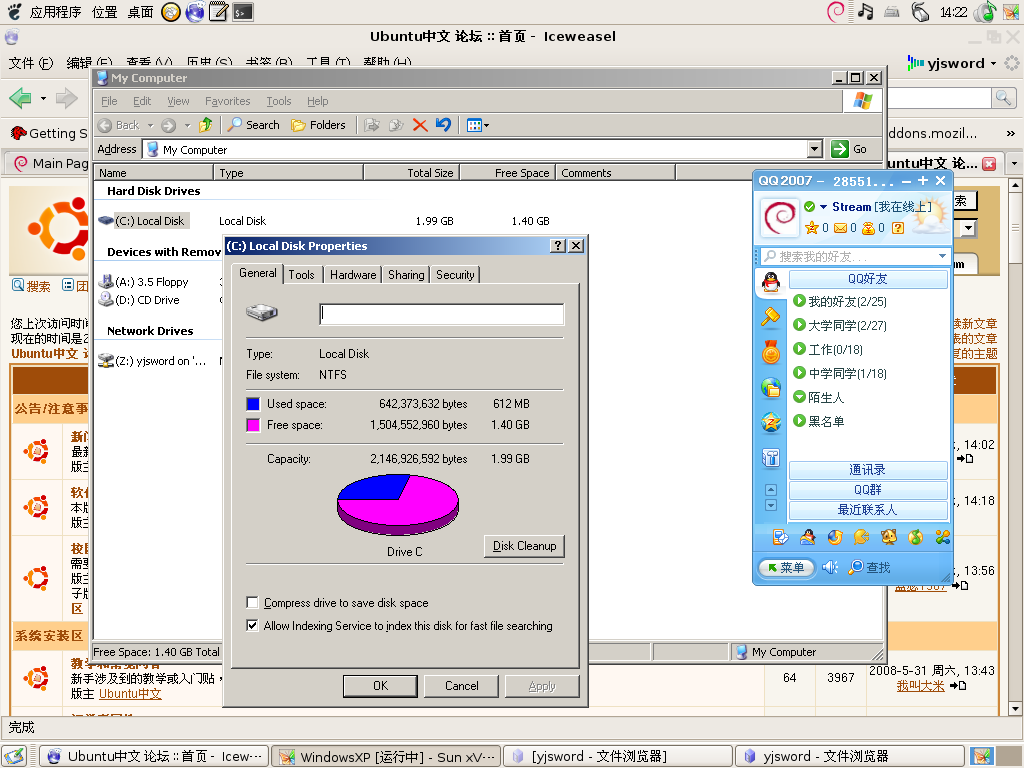This screenshot has width=1024, height=768.
Task: Click the QQ speaker sound icon
Action: click(x=830, y=567)
